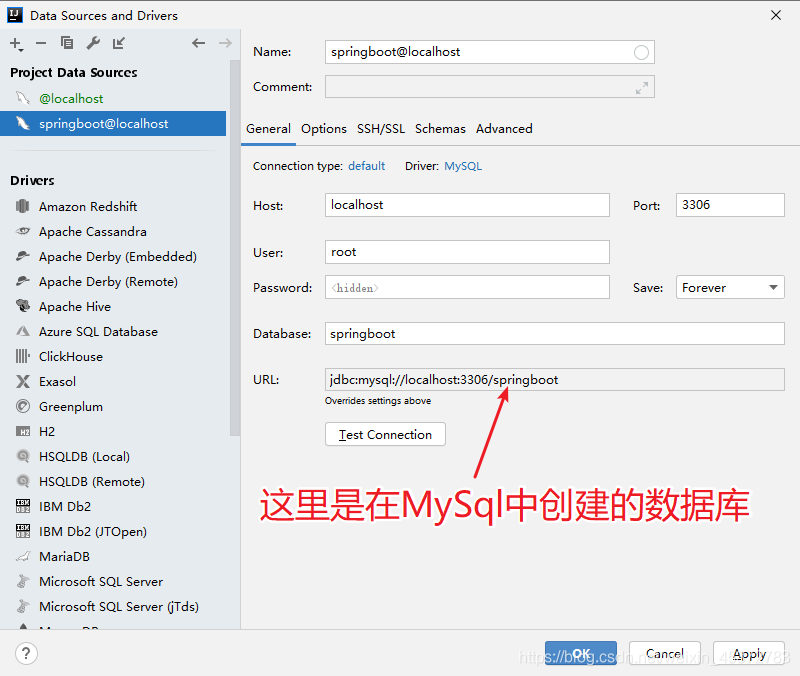Click the color circle in Name field

point(641,52)
